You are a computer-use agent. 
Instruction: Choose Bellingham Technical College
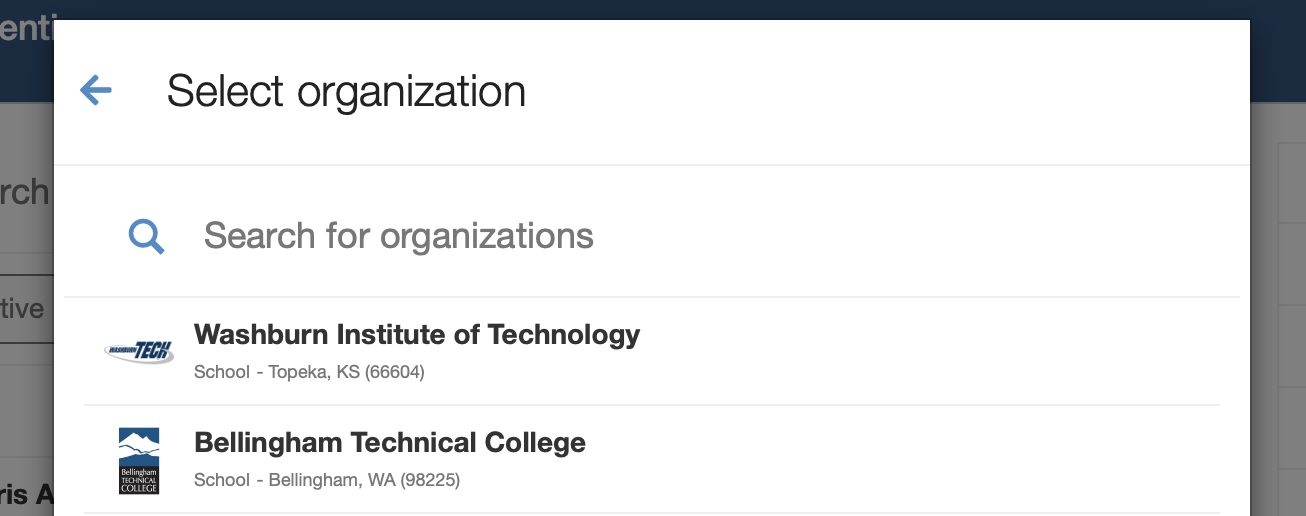pos(390,442)
